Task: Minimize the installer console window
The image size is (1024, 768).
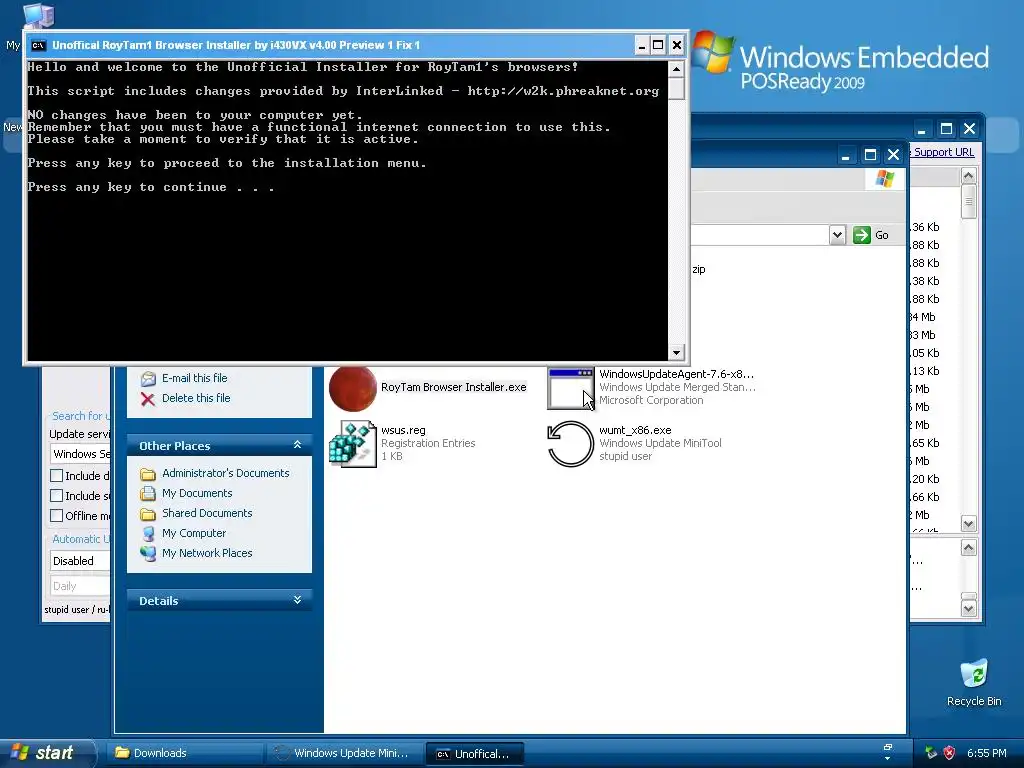Action: pos(641,45)
